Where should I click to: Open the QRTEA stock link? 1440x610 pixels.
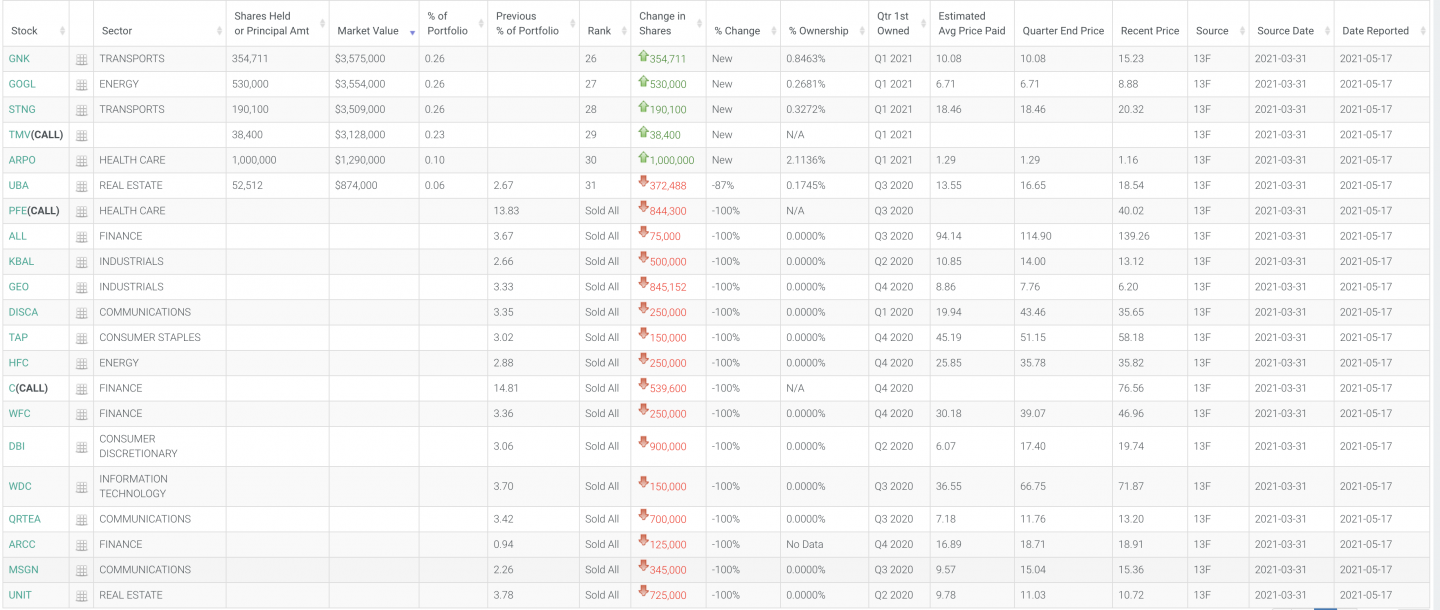click(25, 519)
